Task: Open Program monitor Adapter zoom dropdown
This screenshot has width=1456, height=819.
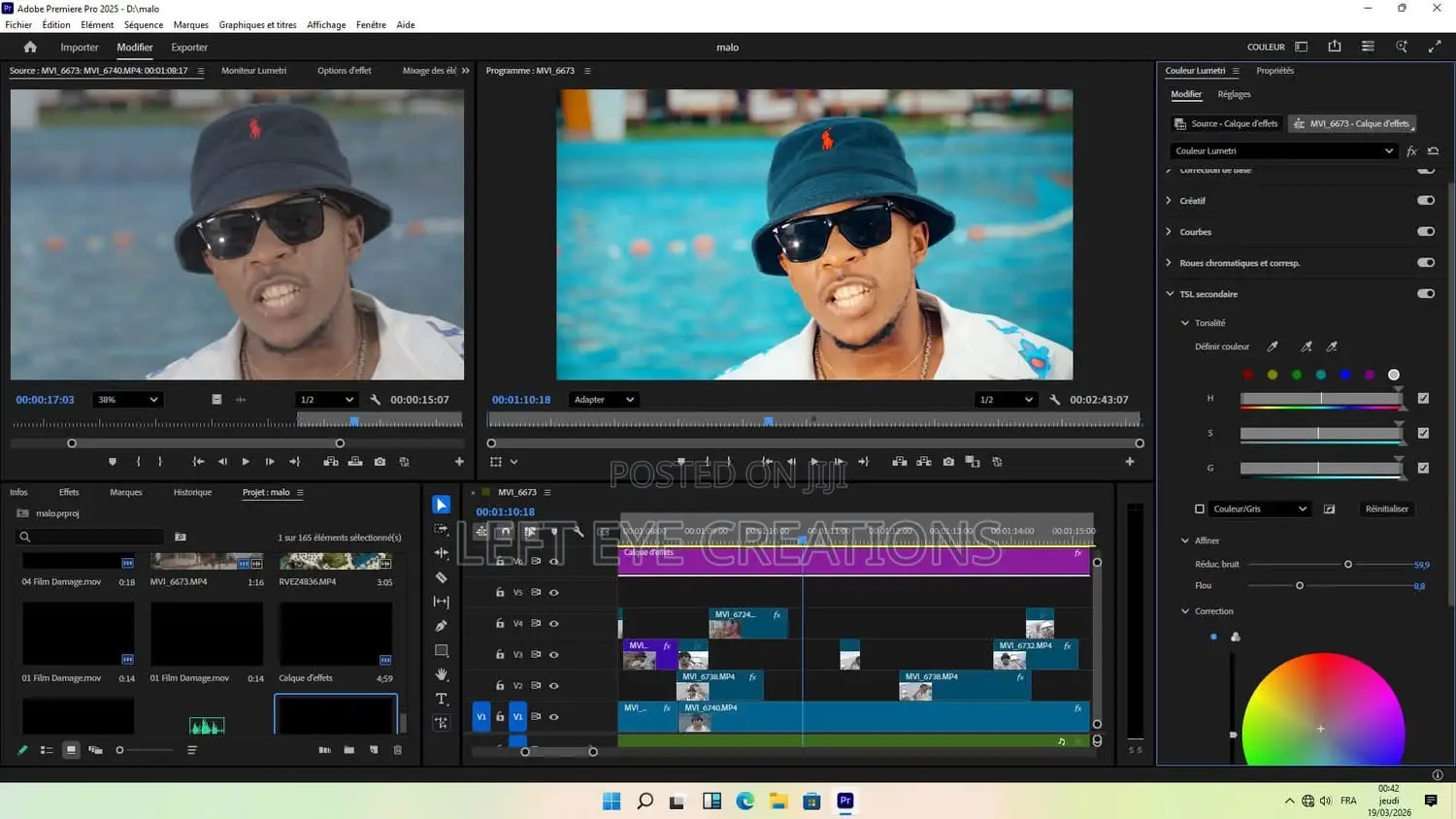Action: pos(604,400)
